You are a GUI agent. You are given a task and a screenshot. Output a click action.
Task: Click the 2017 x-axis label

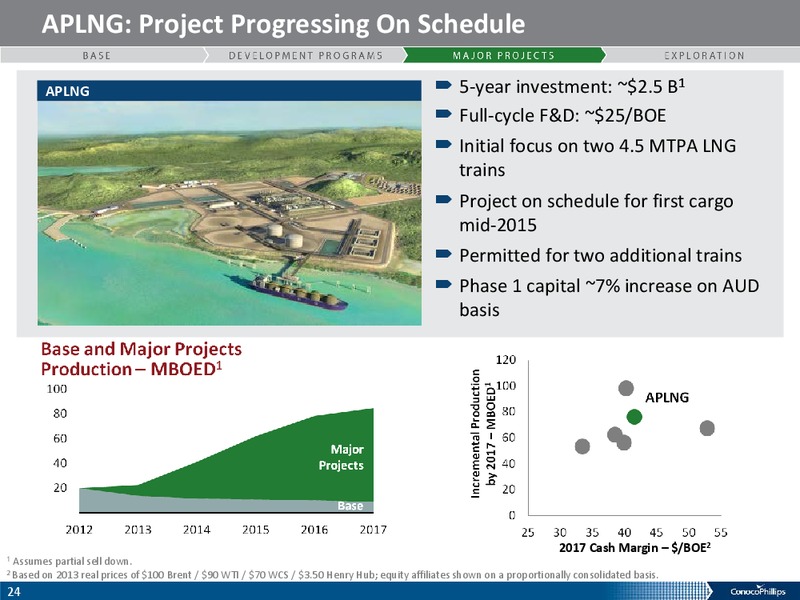373,530
